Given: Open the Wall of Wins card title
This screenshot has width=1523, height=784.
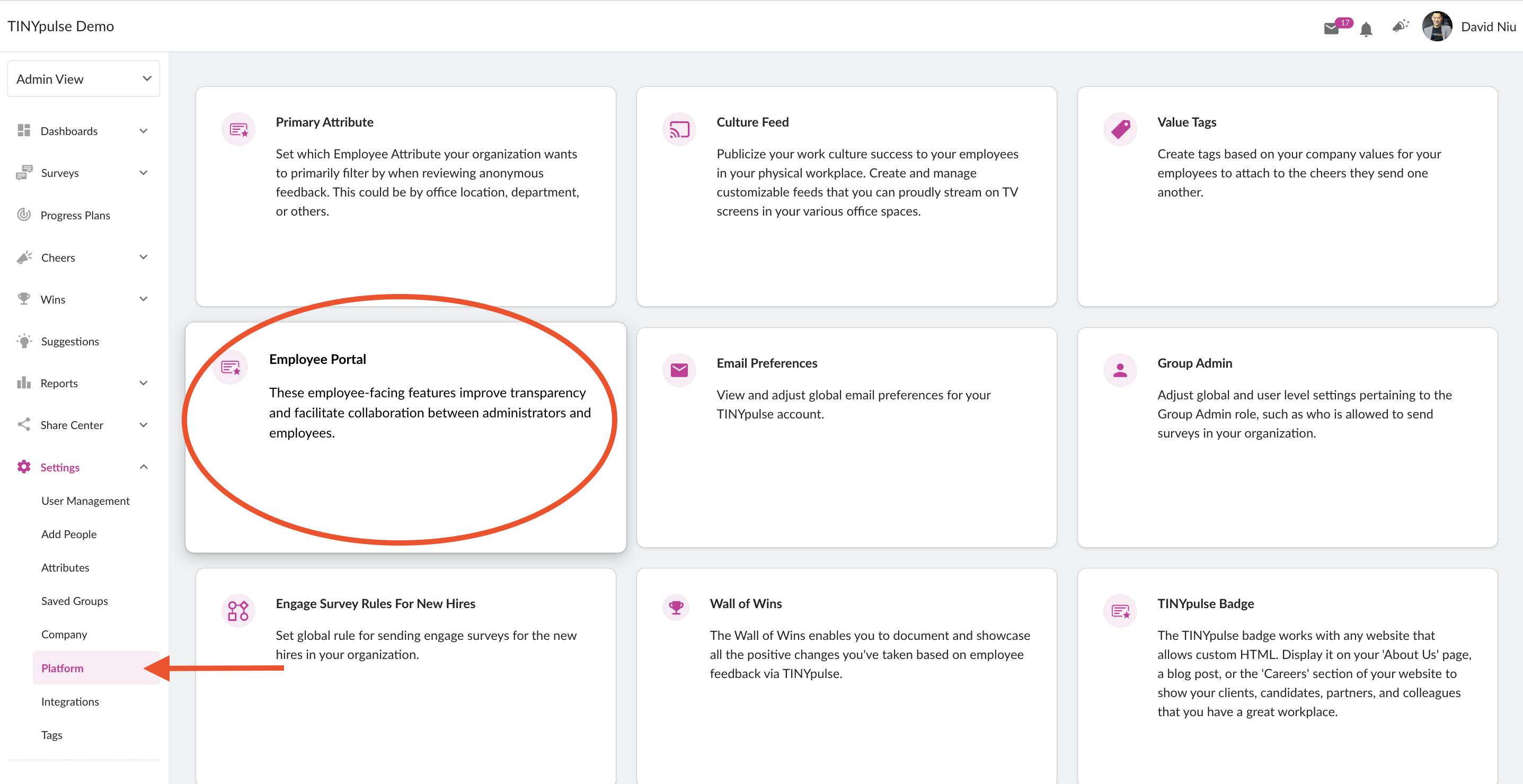Looking at the screenshot, I should coord(746,603).
